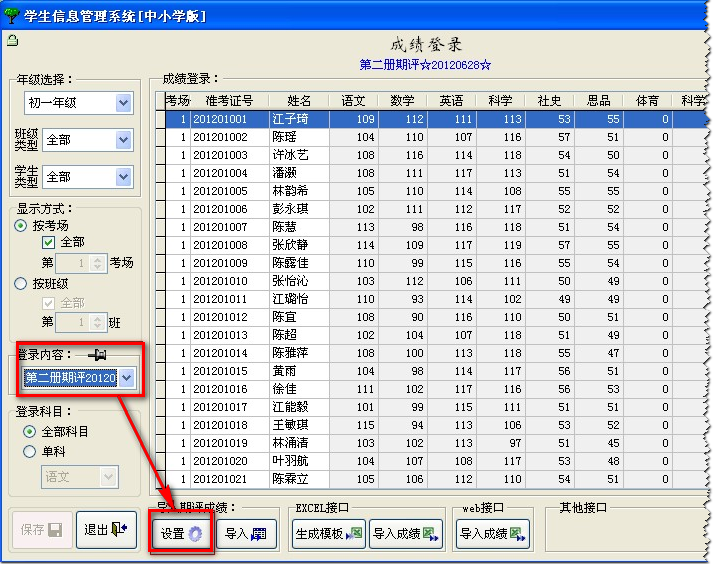The height and width of the screenshot is (564, 720).
Task: Click the 思品 column header
Action: [599, 101]
